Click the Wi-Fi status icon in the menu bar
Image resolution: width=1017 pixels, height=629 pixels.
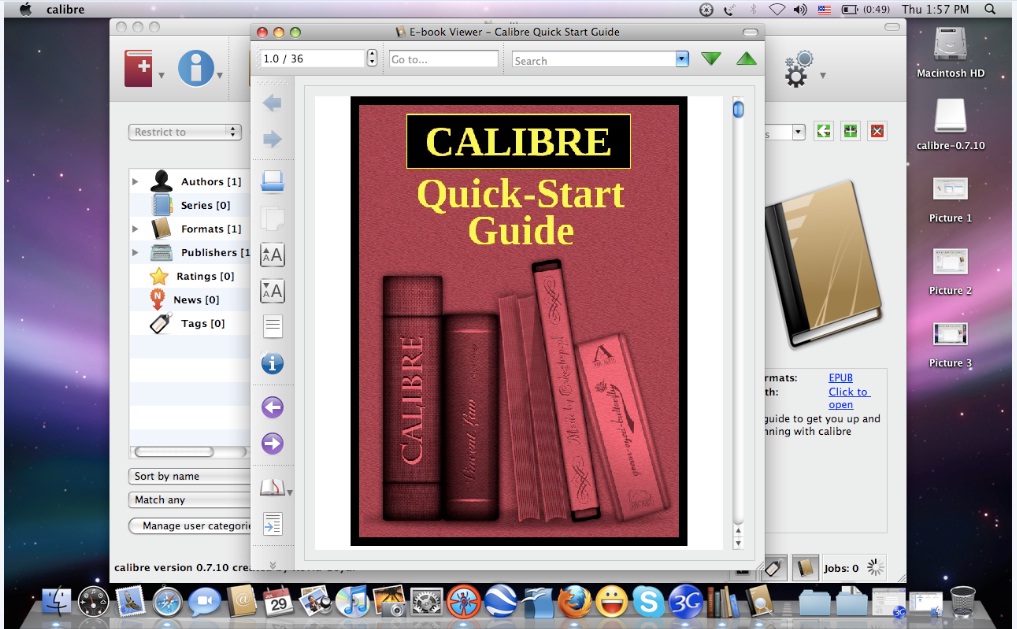[x=777, y=9]
